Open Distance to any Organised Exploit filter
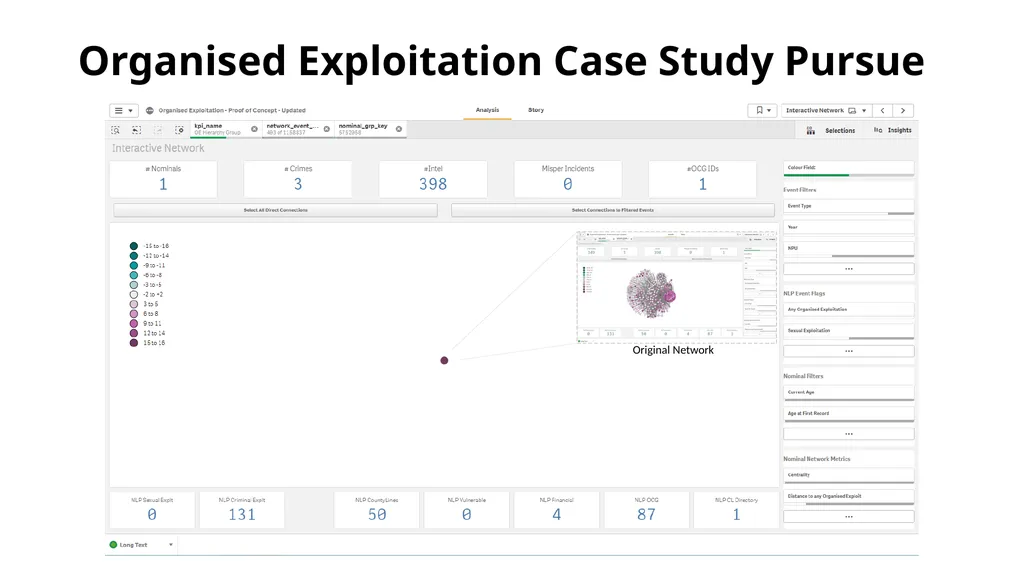 coord(848,497)
